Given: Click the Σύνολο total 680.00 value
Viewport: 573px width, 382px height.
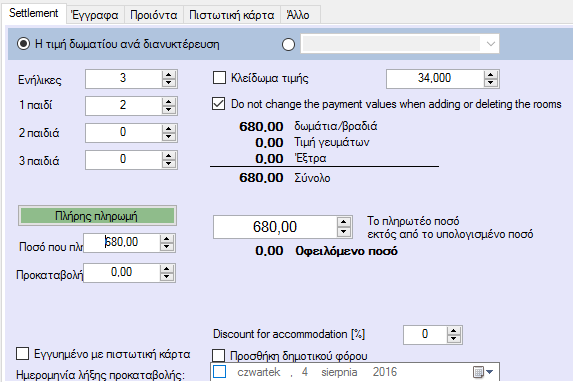Looking at the screenshot, I should click(x=261, y=178).
